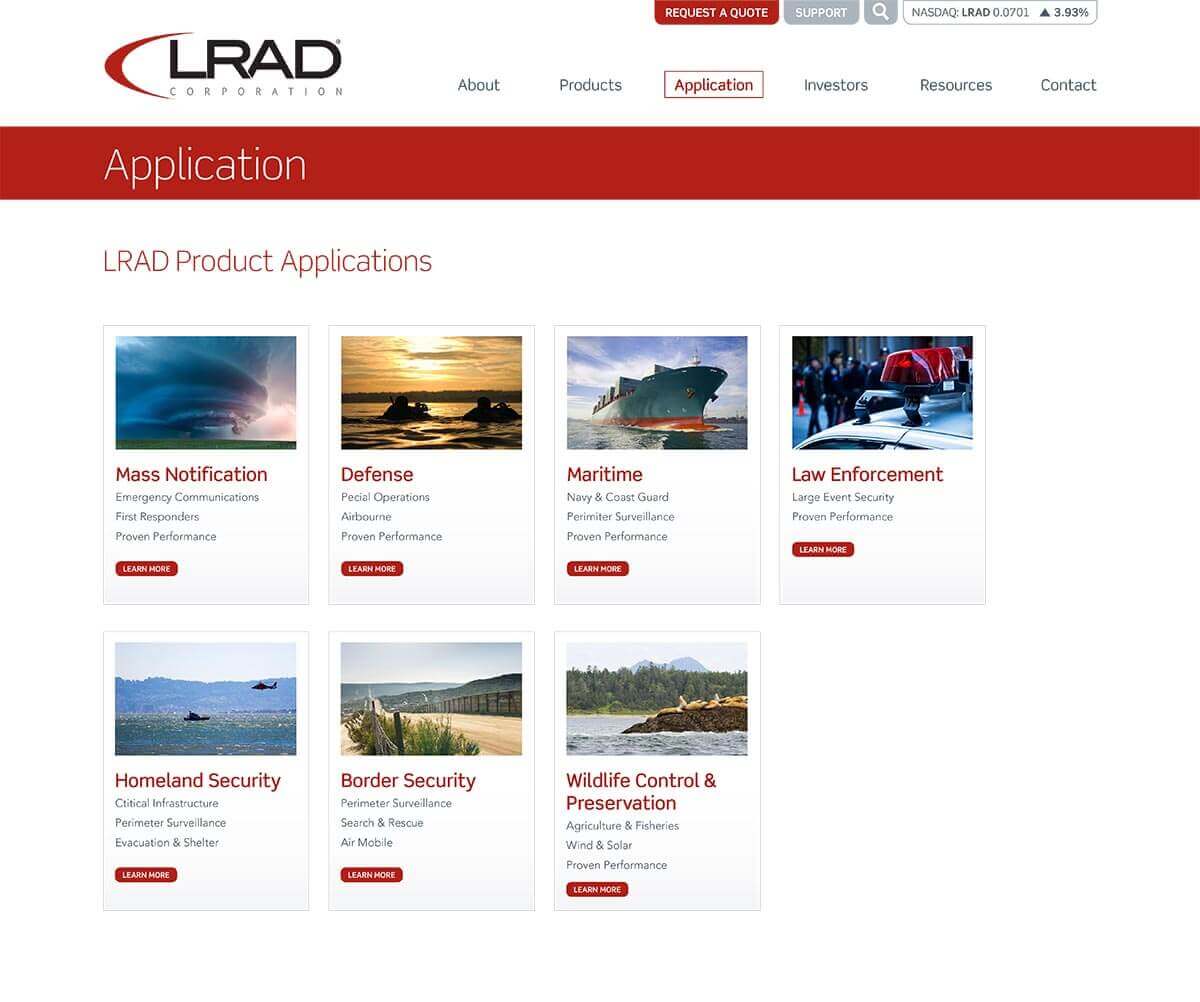Viewport: 1200px width, 1002px height.
Task: Click the Homeland Security heading
Action: coord(198,780)
